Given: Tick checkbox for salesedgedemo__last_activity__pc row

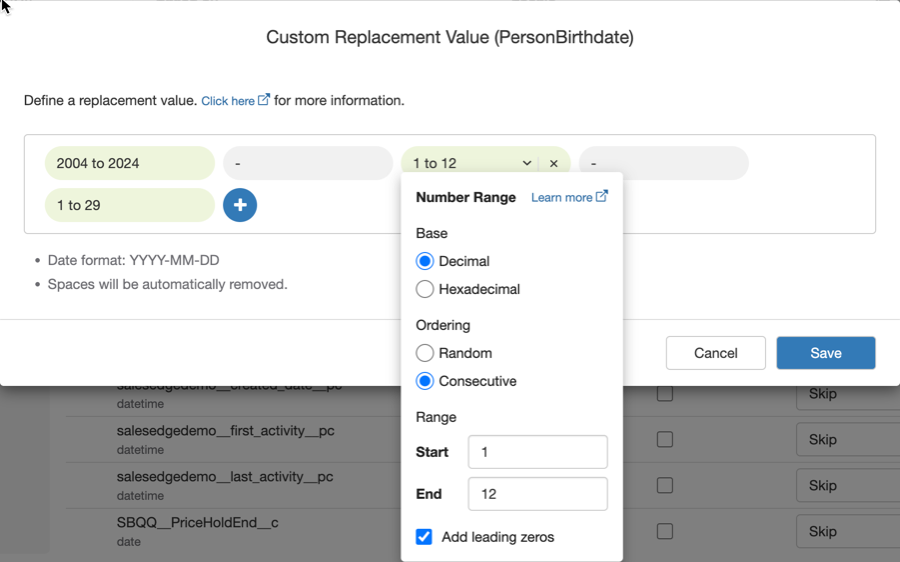Looking at the screenshot, I should (665, 485).
